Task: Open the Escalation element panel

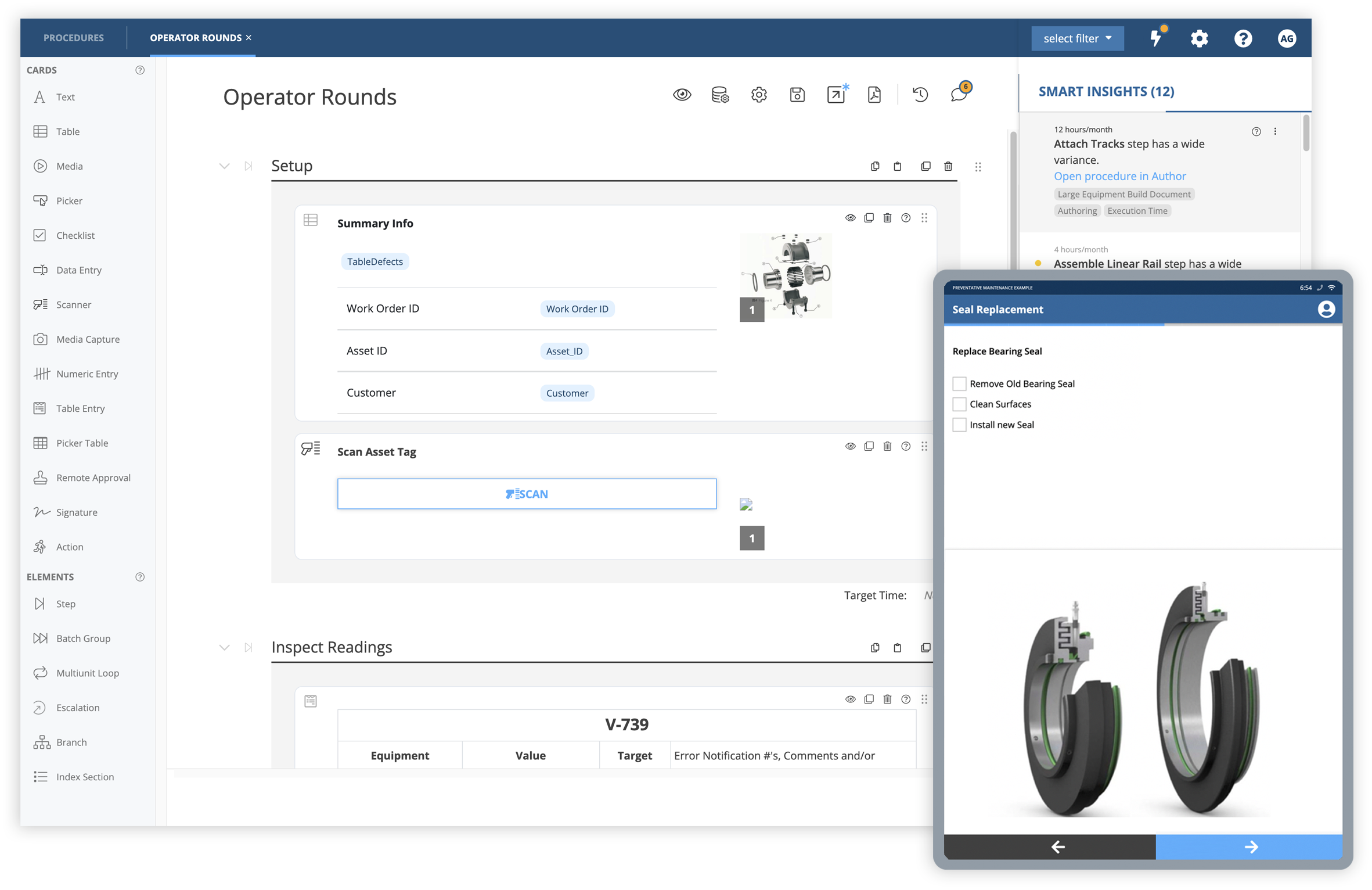Action: pos(78,707)
